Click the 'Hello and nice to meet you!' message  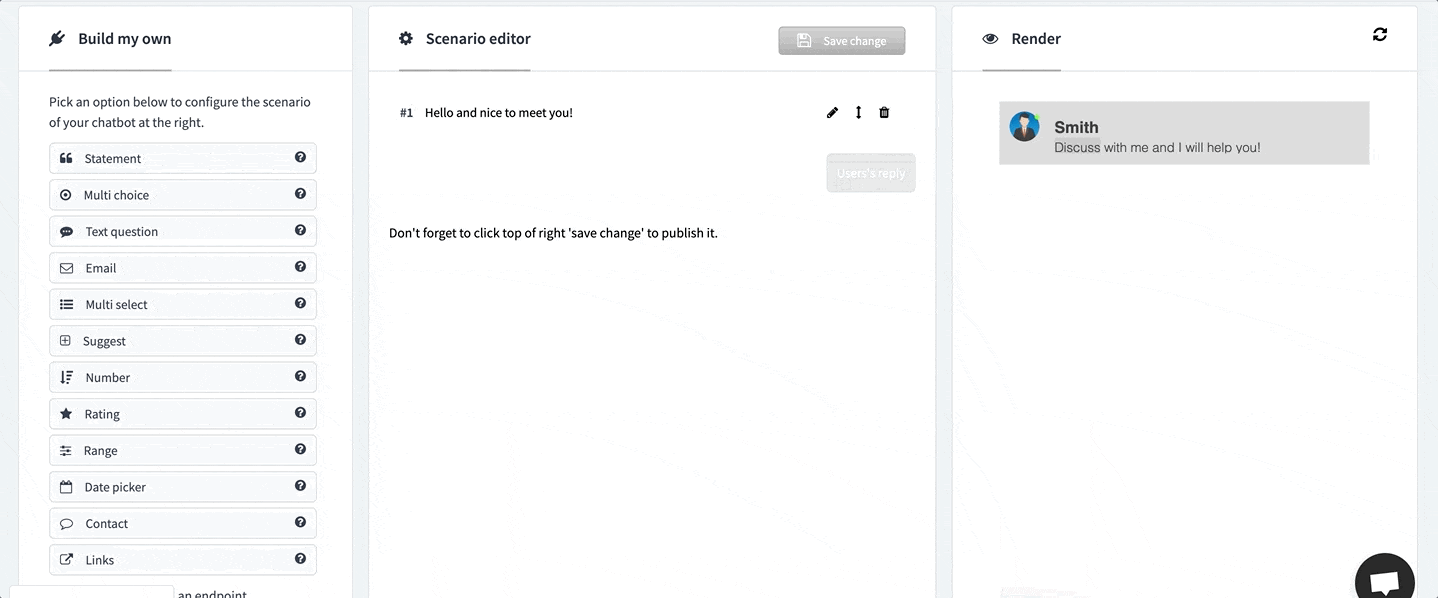(498, 113)
